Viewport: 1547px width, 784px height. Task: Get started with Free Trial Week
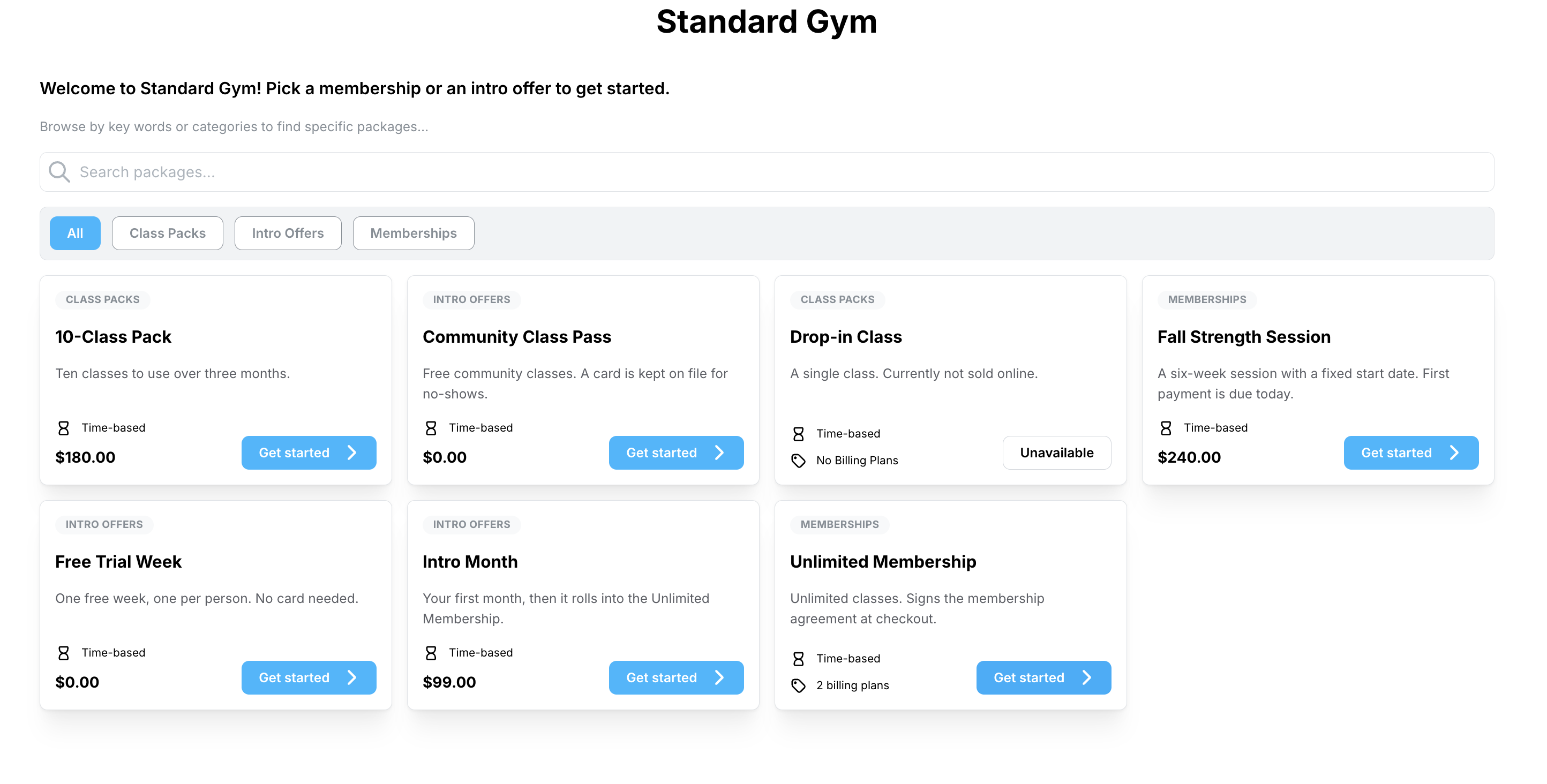pyautogui.click(x=309, y=679)
